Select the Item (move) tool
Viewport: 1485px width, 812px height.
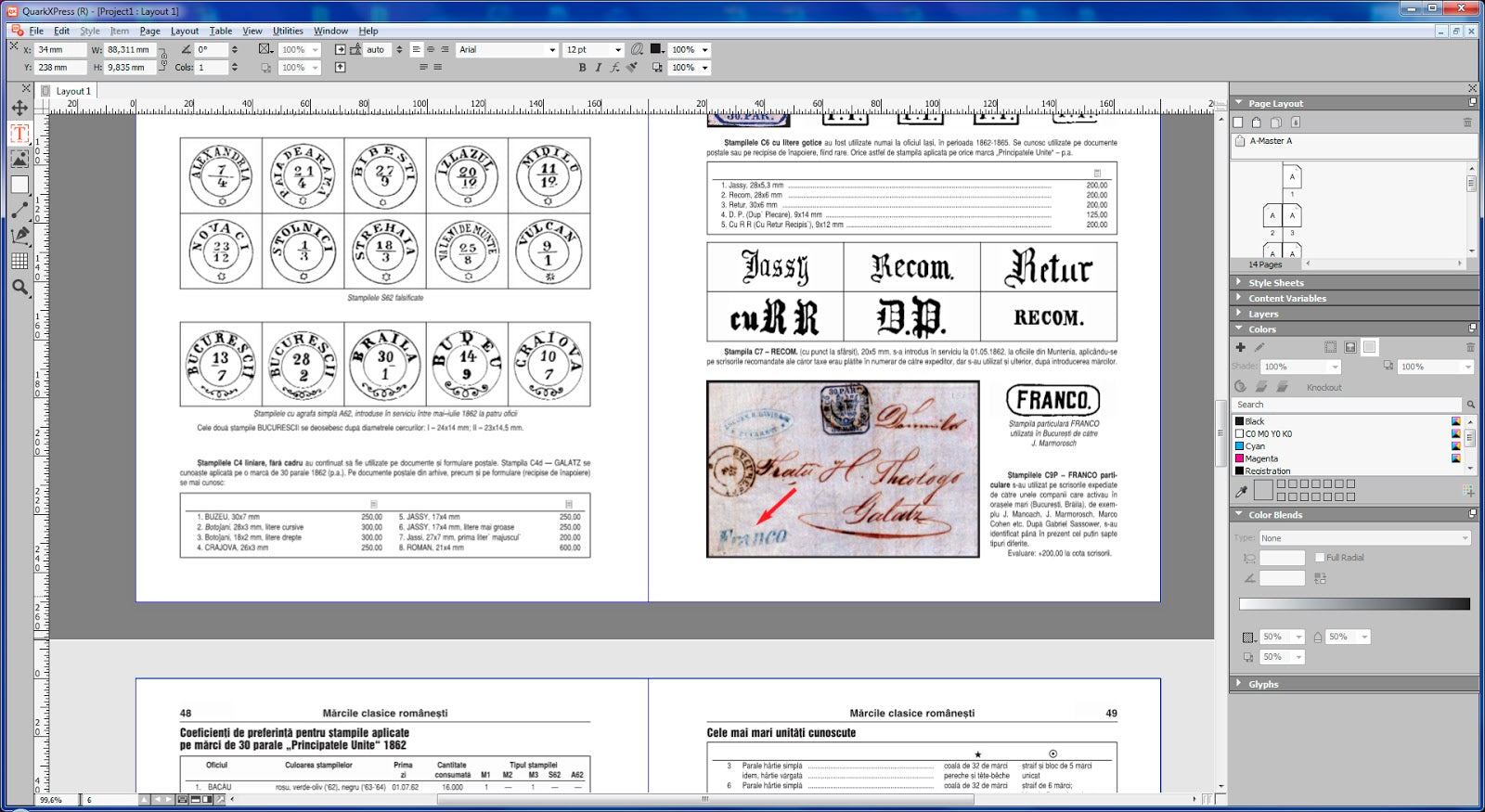click(x=19, y=109)
